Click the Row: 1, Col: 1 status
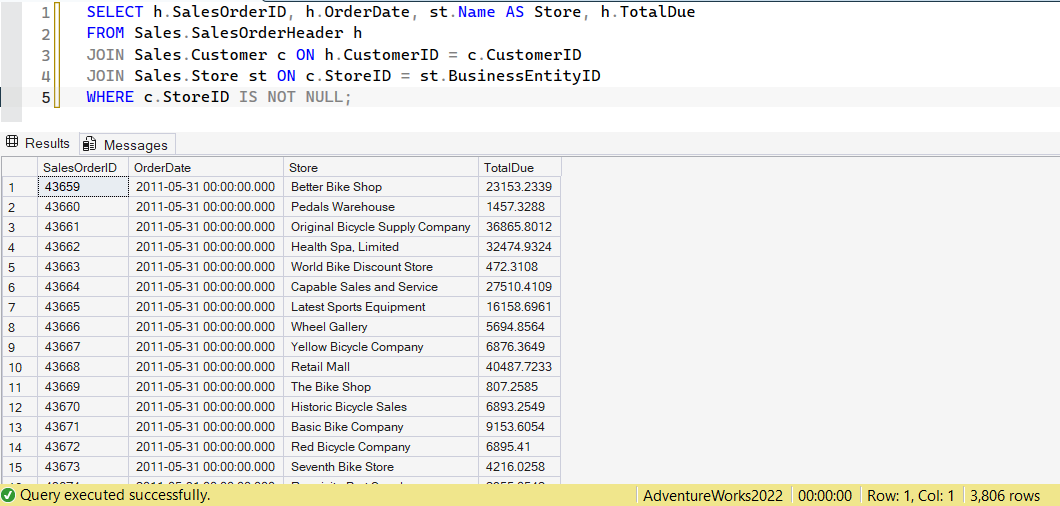Image resolution: width=1060 pixels, height=506 pixels. tap(909, 495)
